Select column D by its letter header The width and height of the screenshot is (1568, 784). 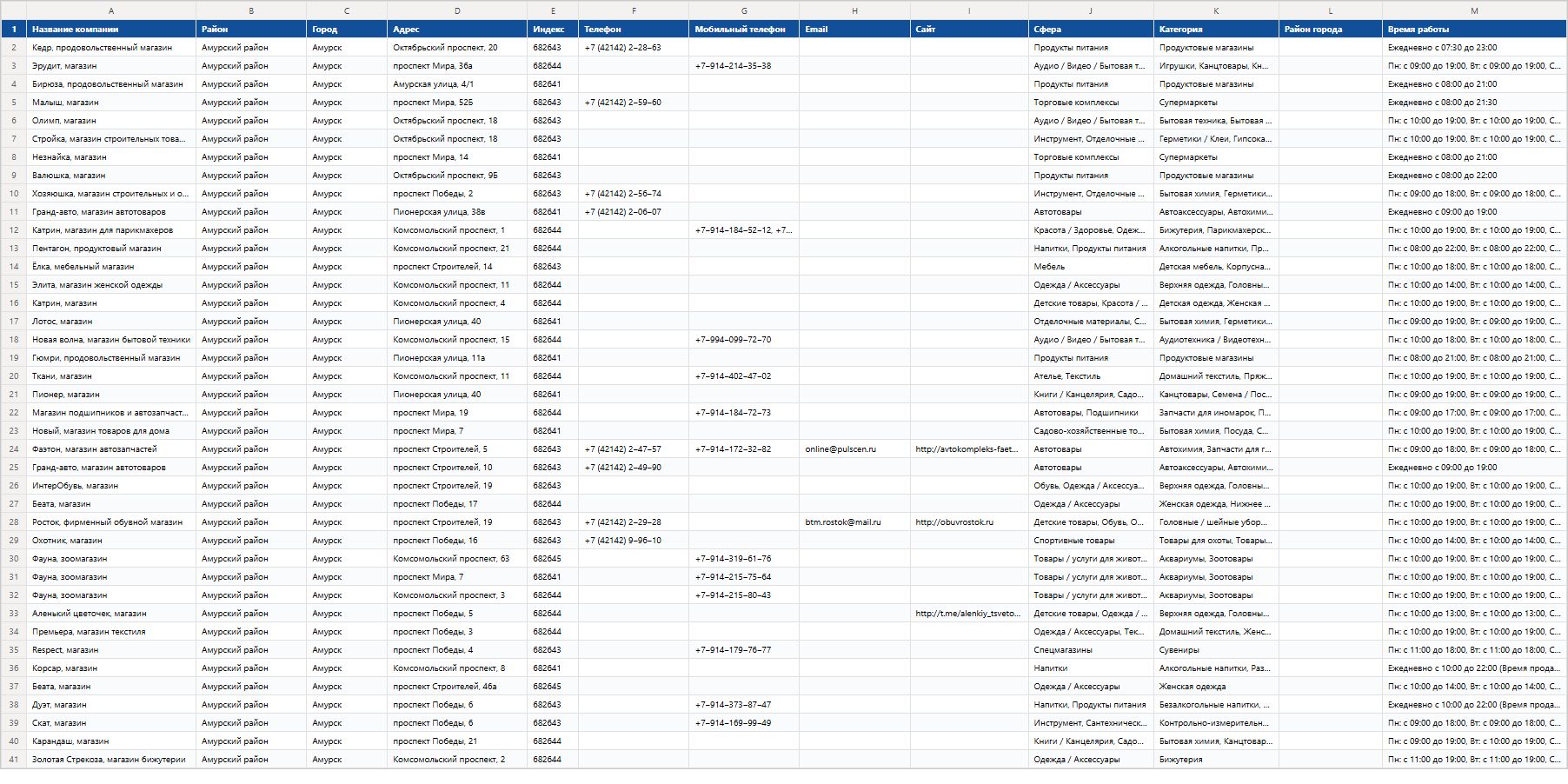457,10
